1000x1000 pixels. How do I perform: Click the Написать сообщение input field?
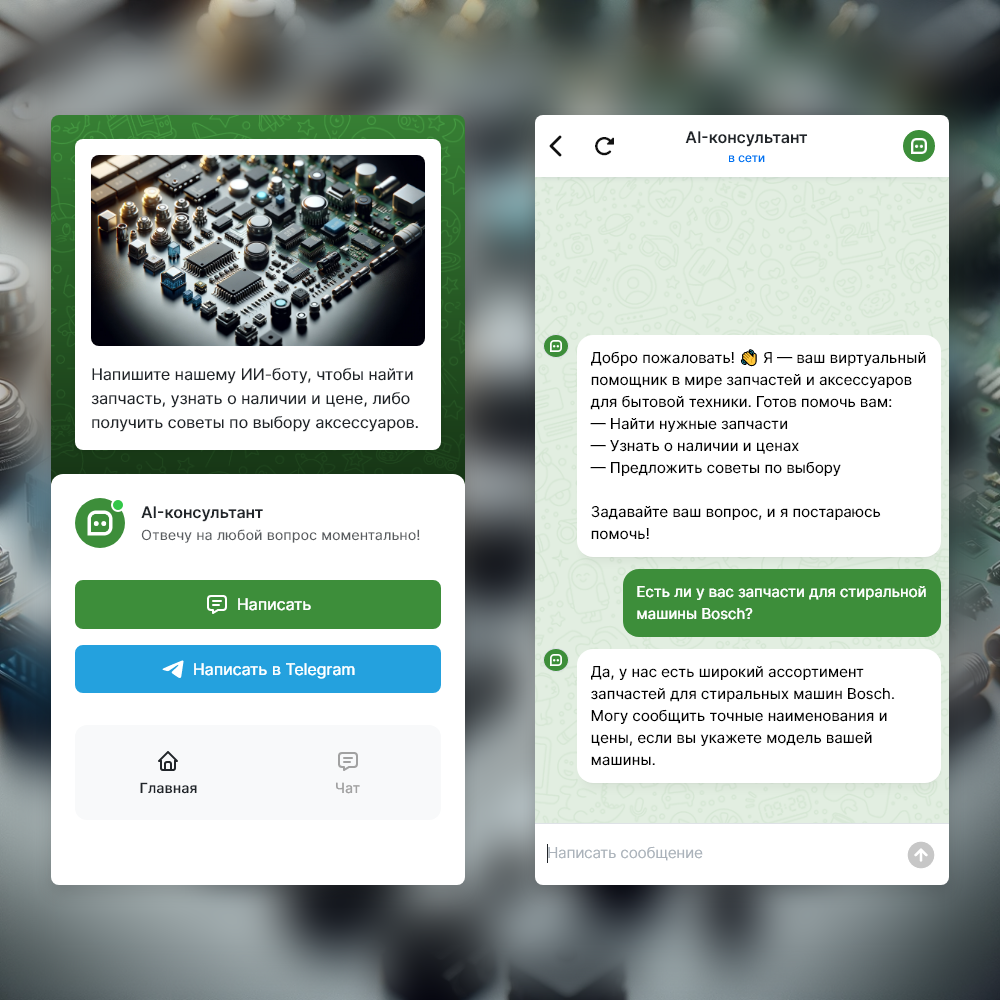tap(721, 853)
